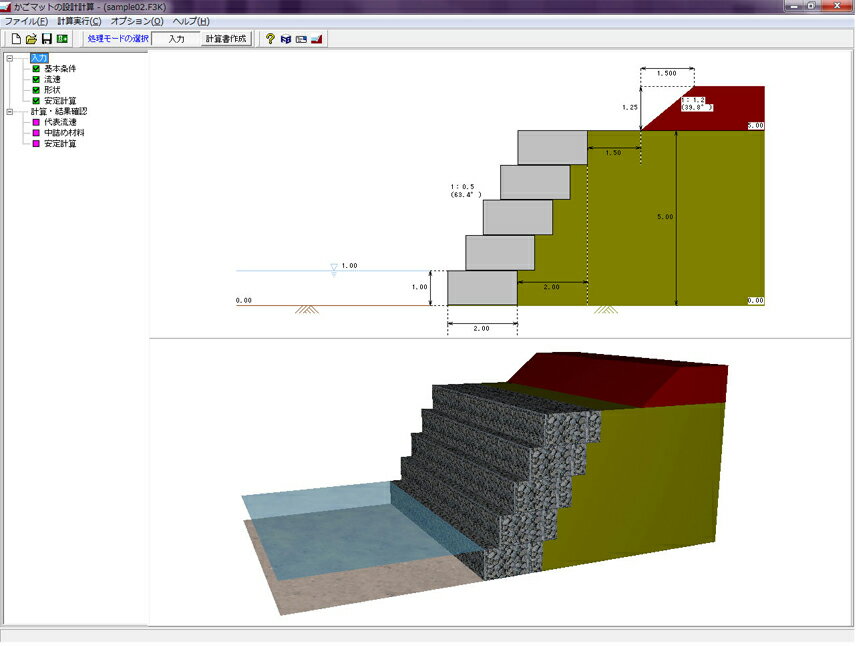856x646 pixels.
Task: Click the green toolbar icon beside Save
Action: (62, 39)
